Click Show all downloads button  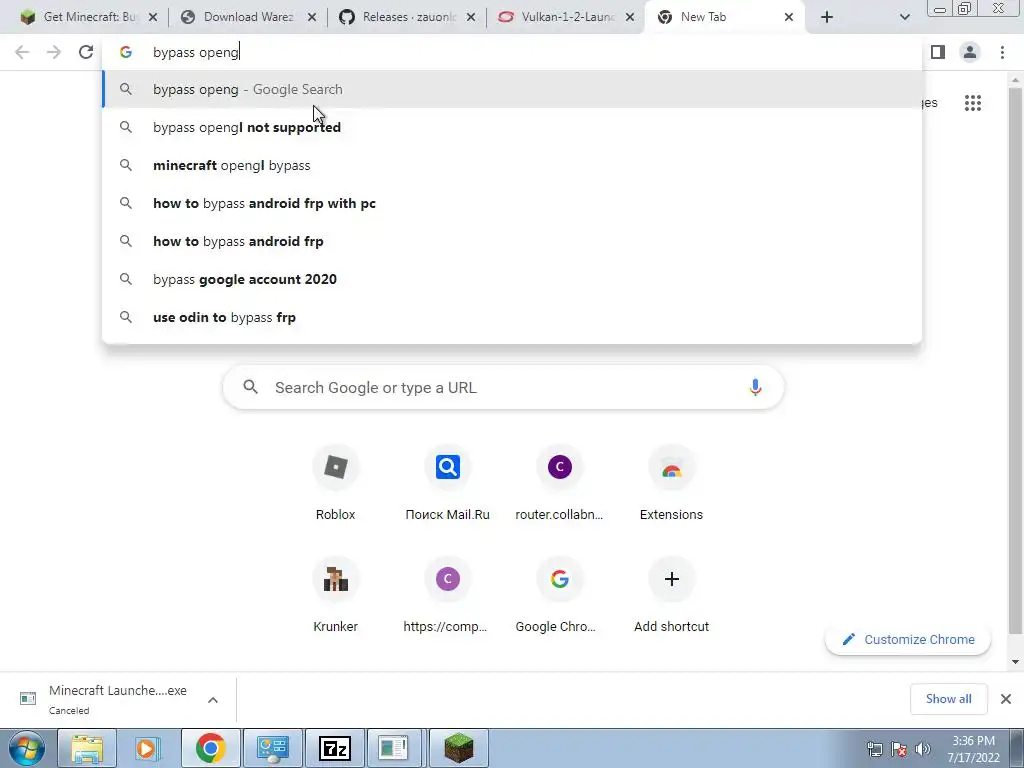pos(948,699)
